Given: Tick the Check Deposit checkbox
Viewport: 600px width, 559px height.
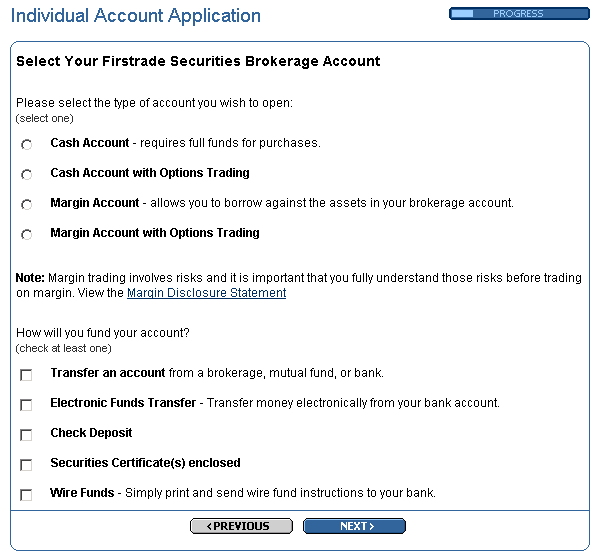Looking at the screenshot, I should click(26, 435).
